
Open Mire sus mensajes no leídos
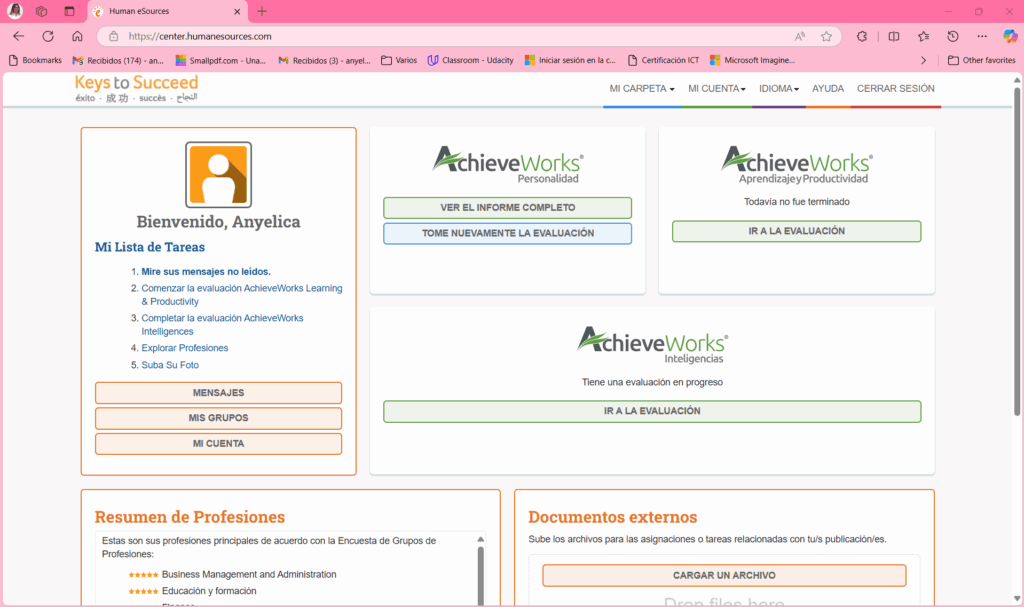coord(206,272)
